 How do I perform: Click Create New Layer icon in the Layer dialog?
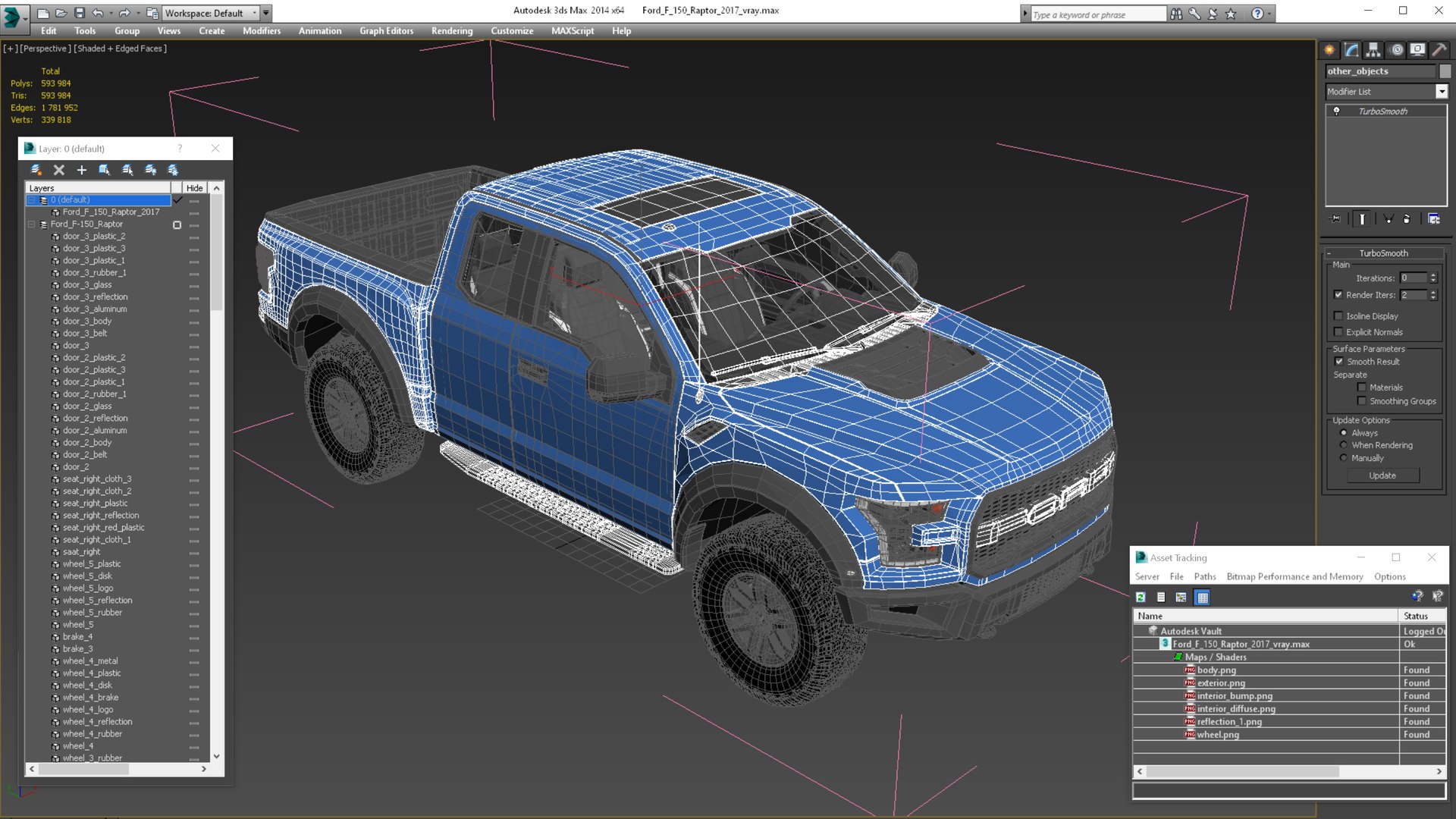36,170
